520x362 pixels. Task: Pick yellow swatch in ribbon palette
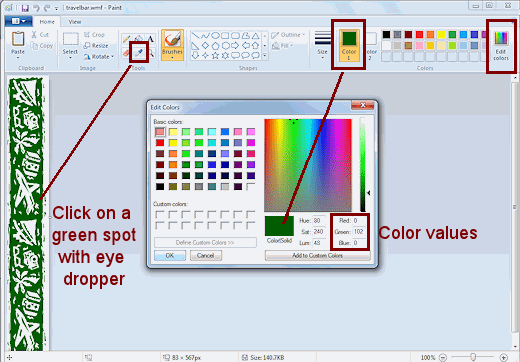tap(441, 34)
